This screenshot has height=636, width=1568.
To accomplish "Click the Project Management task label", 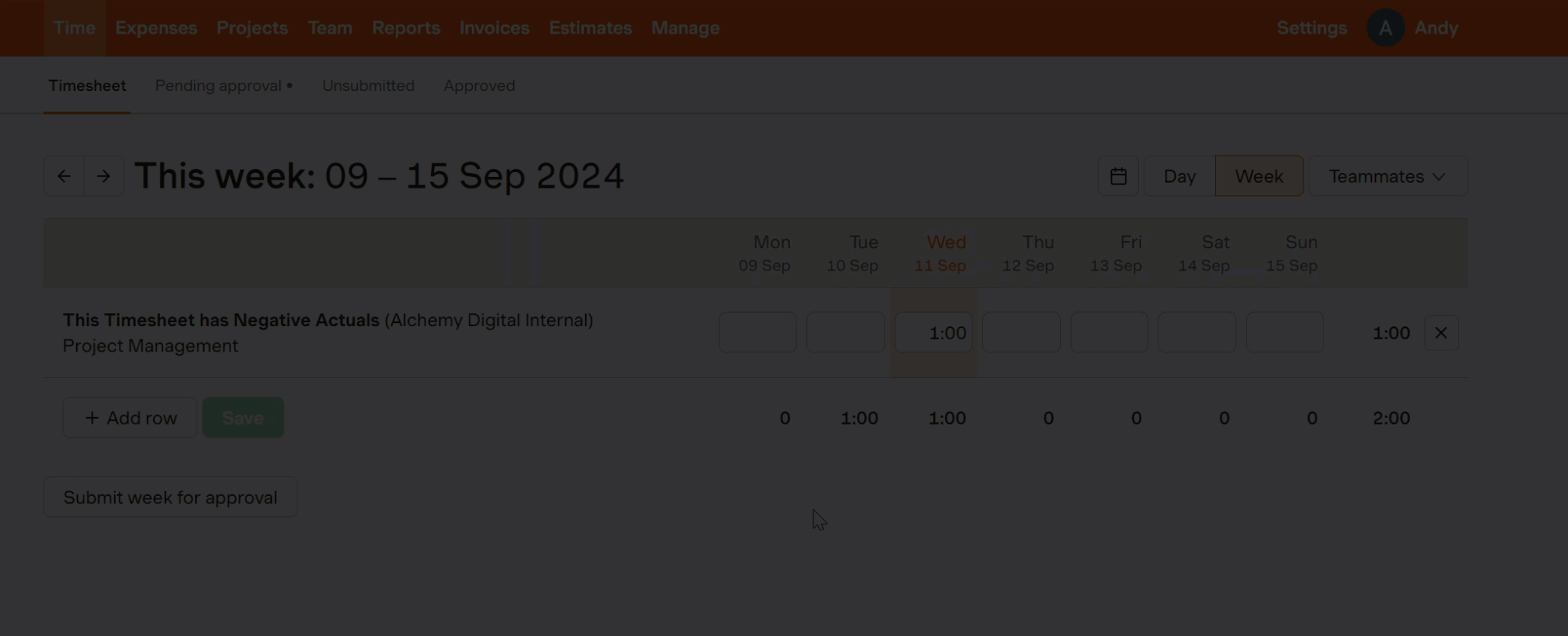I will 151,346.
